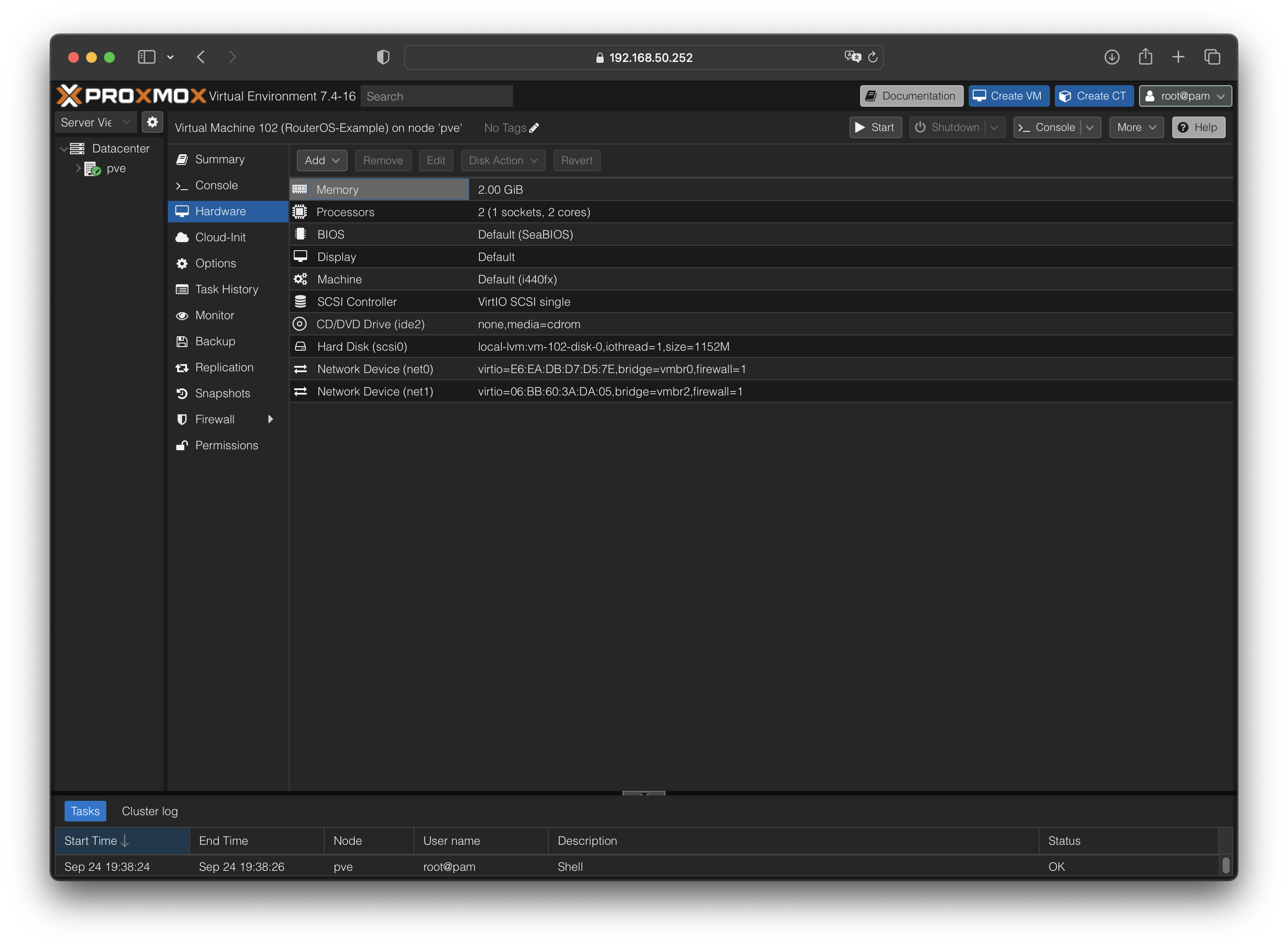Click the Safari privacy shield icon
The width and height of the screenshot is (1288, 947).
click(x=383, y=57)
